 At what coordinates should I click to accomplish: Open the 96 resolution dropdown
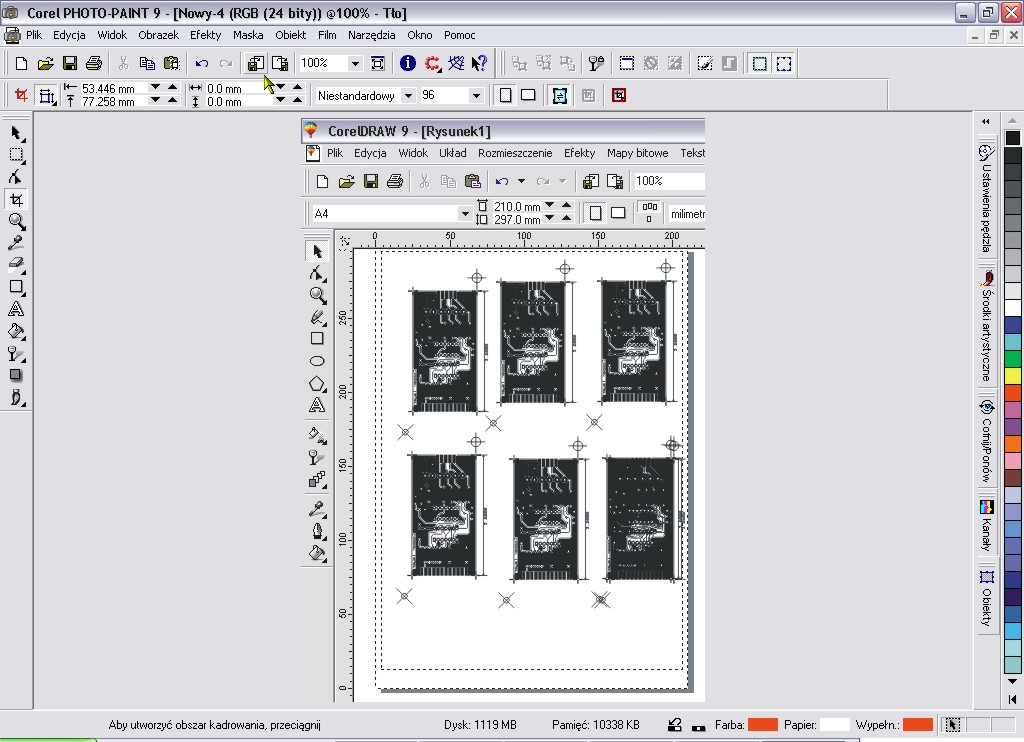[x=476, y=95]
